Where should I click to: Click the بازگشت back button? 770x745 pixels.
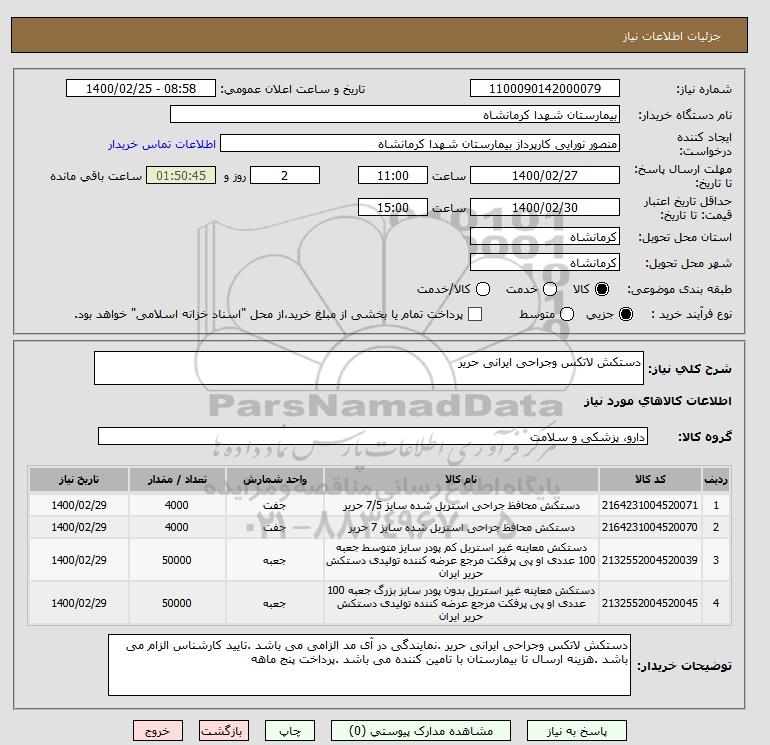click(x=224, y=731)
